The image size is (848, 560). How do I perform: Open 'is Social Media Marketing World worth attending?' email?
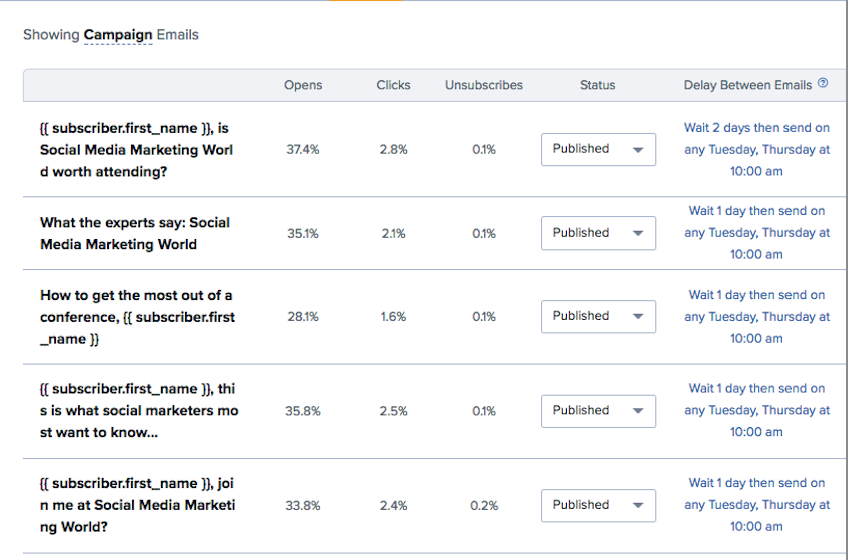point(137,150)
